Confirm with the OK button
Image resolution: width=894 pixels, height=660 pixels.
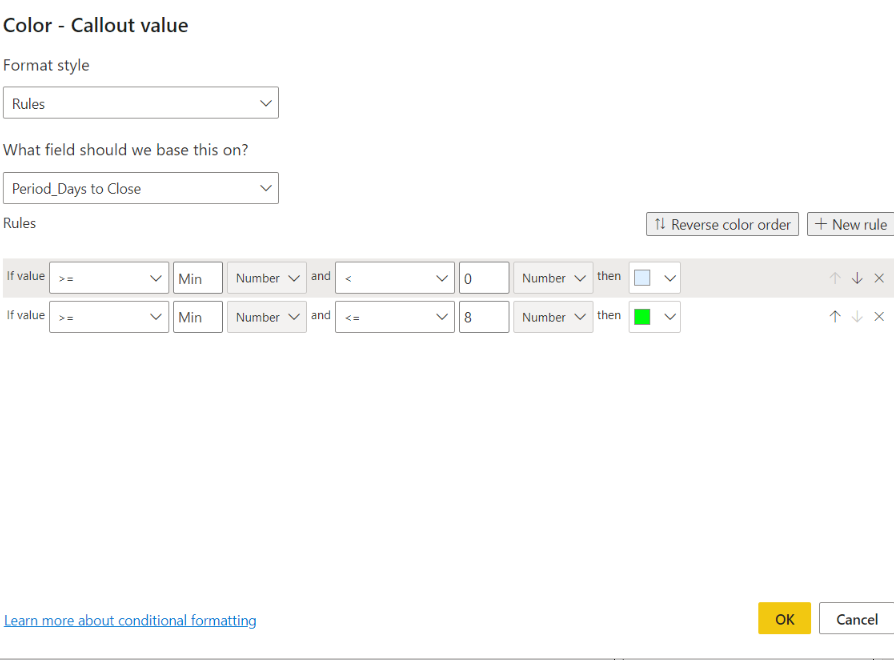[785, 618]
